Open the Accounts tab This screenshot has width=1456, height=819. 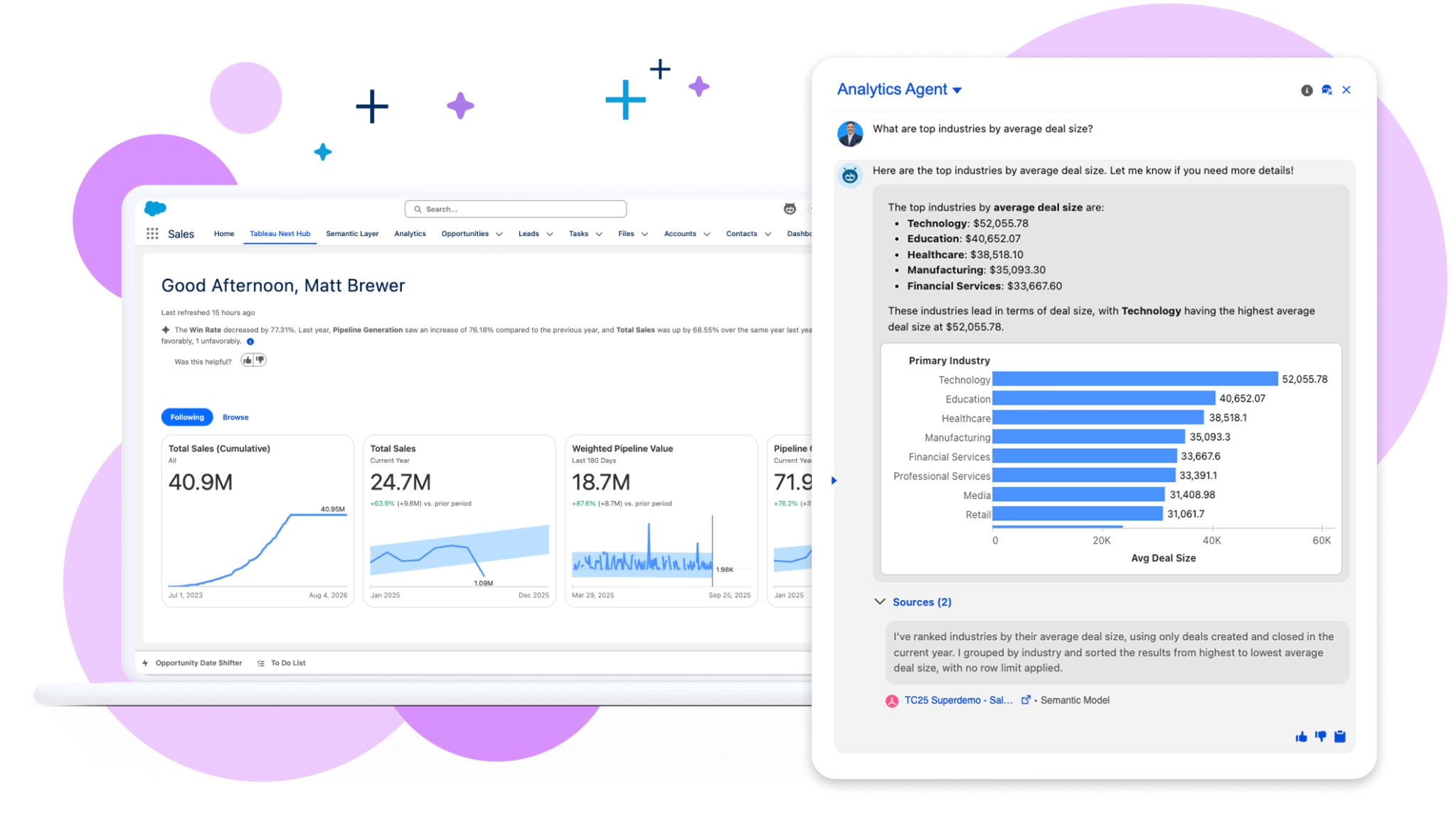point(680,234)
